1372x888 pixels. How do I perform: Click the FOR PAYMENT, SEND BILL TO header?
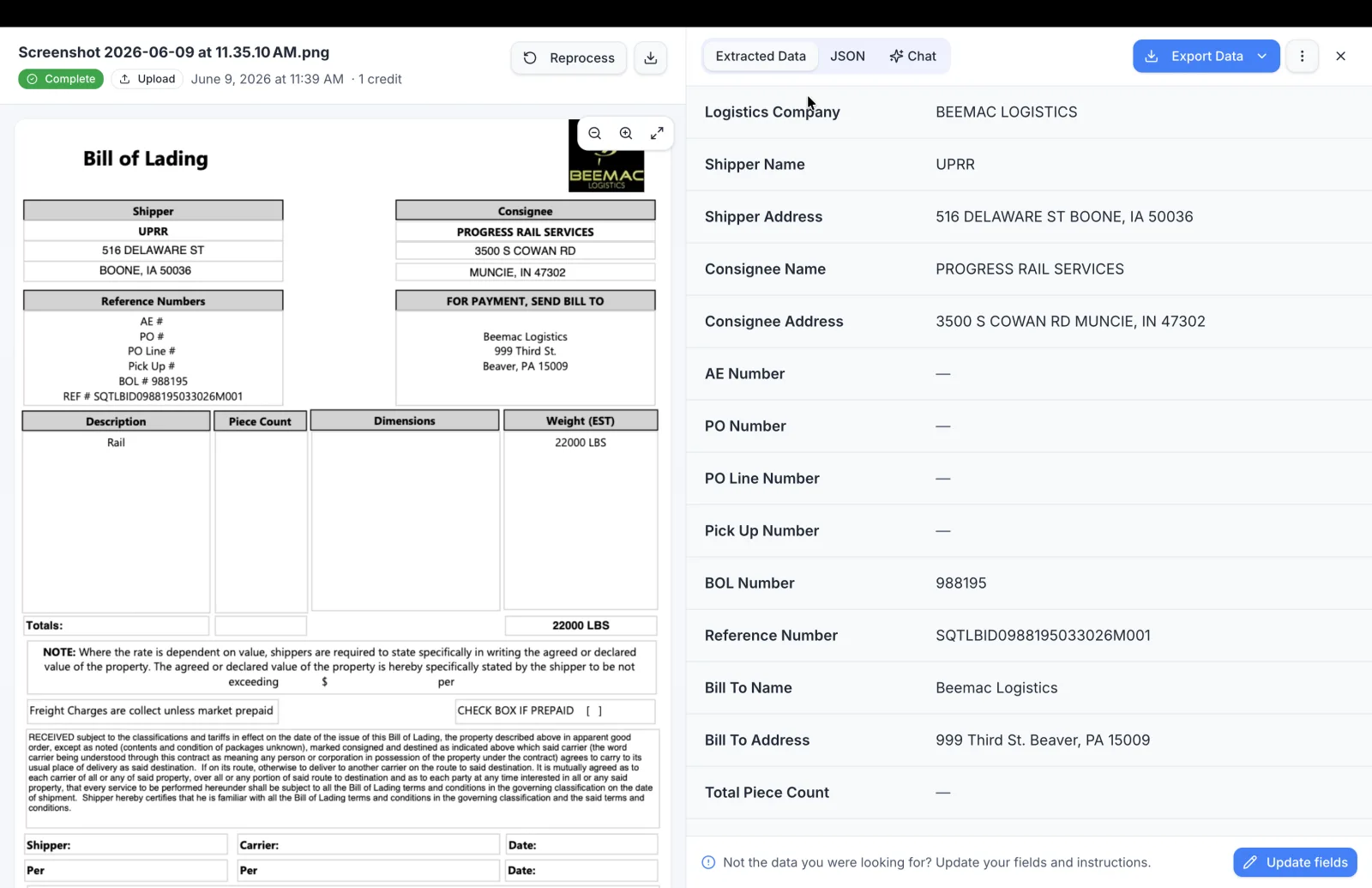pos(525,301)
